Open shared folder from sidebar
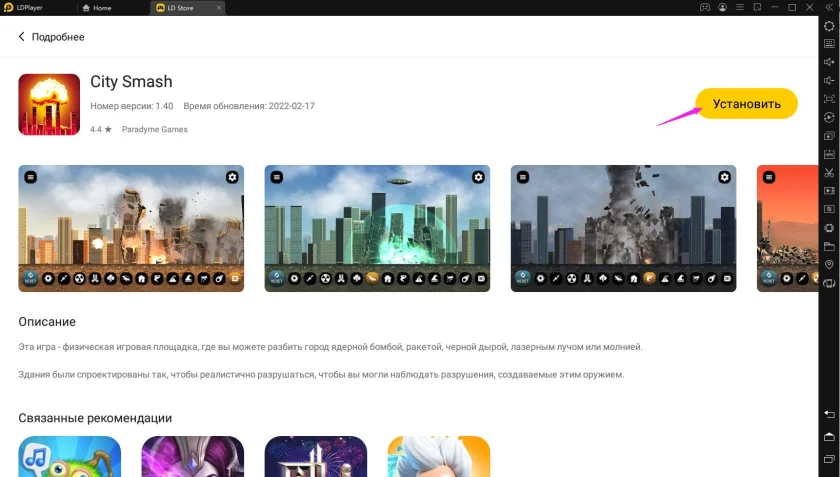This screenshot has height=477, width=840. (x=829, y=247)
